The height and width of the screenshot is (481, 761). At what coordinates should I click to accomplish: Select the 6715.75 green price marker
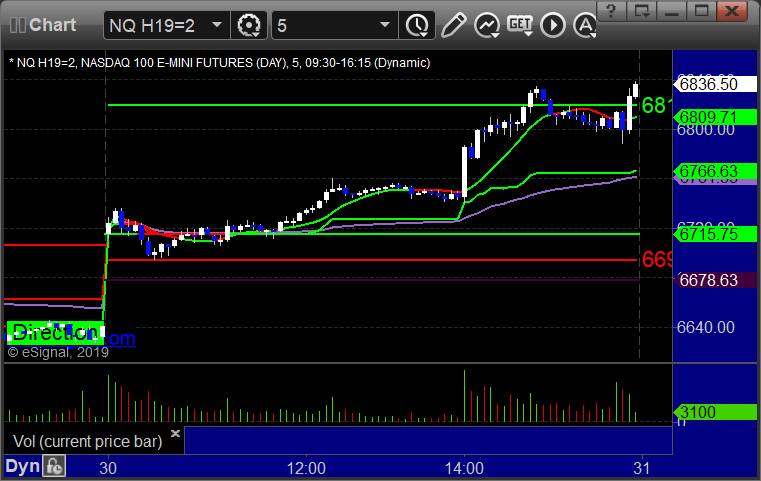pyautogui.click(x=715, y=234)
